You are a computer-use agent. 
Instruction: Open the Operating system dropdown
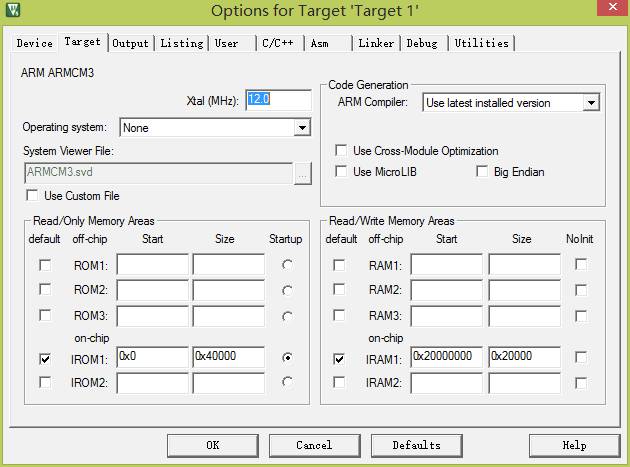pyautogui.click(x=302, y=128)
